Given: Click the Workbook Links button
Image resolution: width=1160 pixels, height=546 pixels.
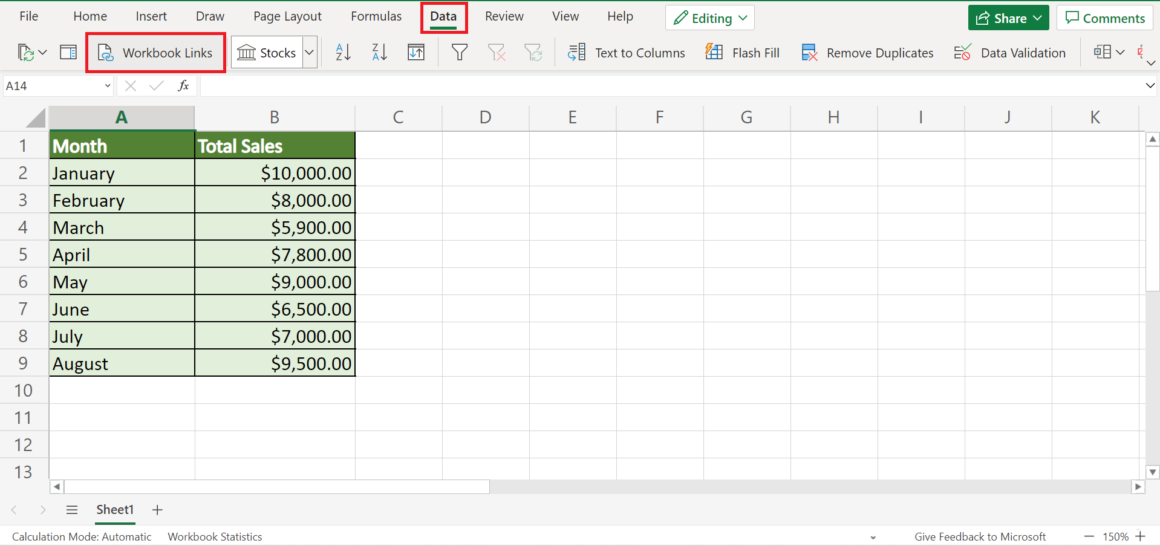Looking at the screenshot, I should click(x=155, y=53).
